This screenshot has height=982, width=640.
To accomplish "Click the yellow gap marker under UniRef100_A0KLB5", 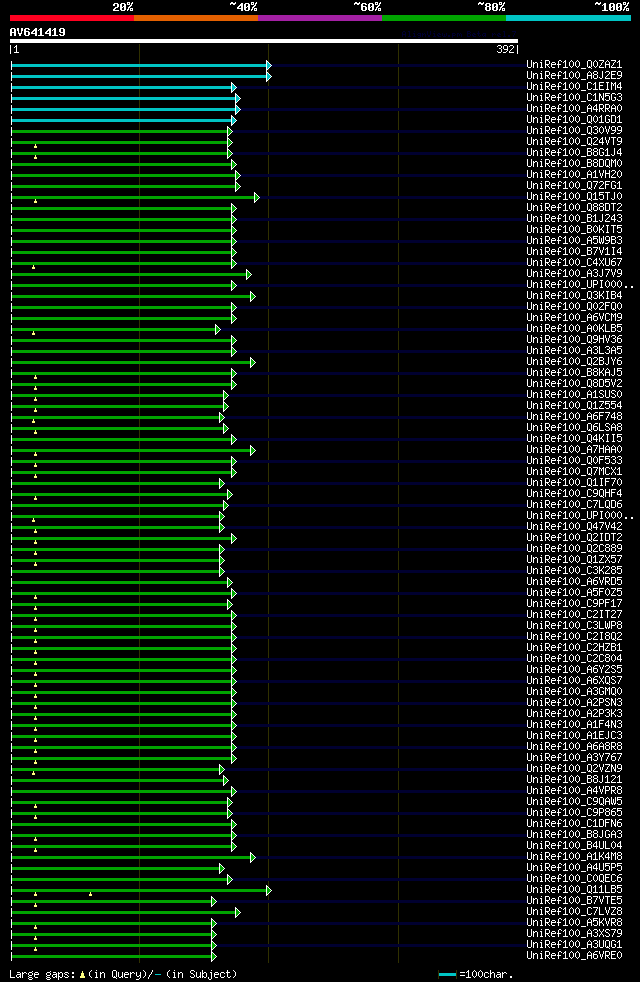I will coord(34,333).
